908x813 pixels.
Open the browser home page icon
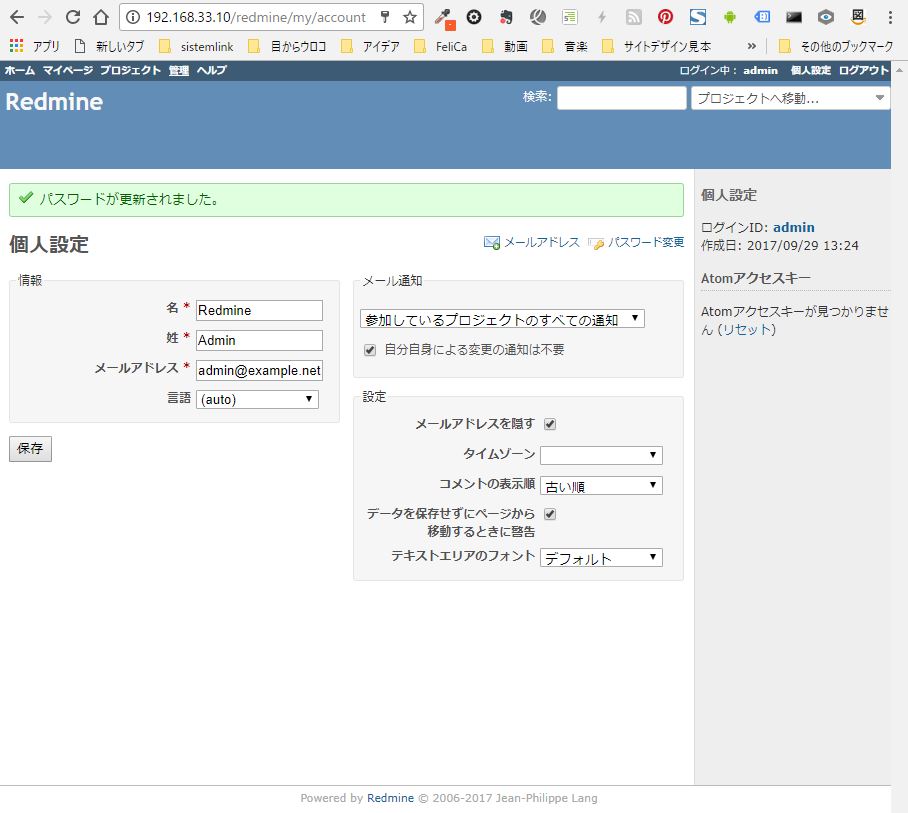[101, 17]
